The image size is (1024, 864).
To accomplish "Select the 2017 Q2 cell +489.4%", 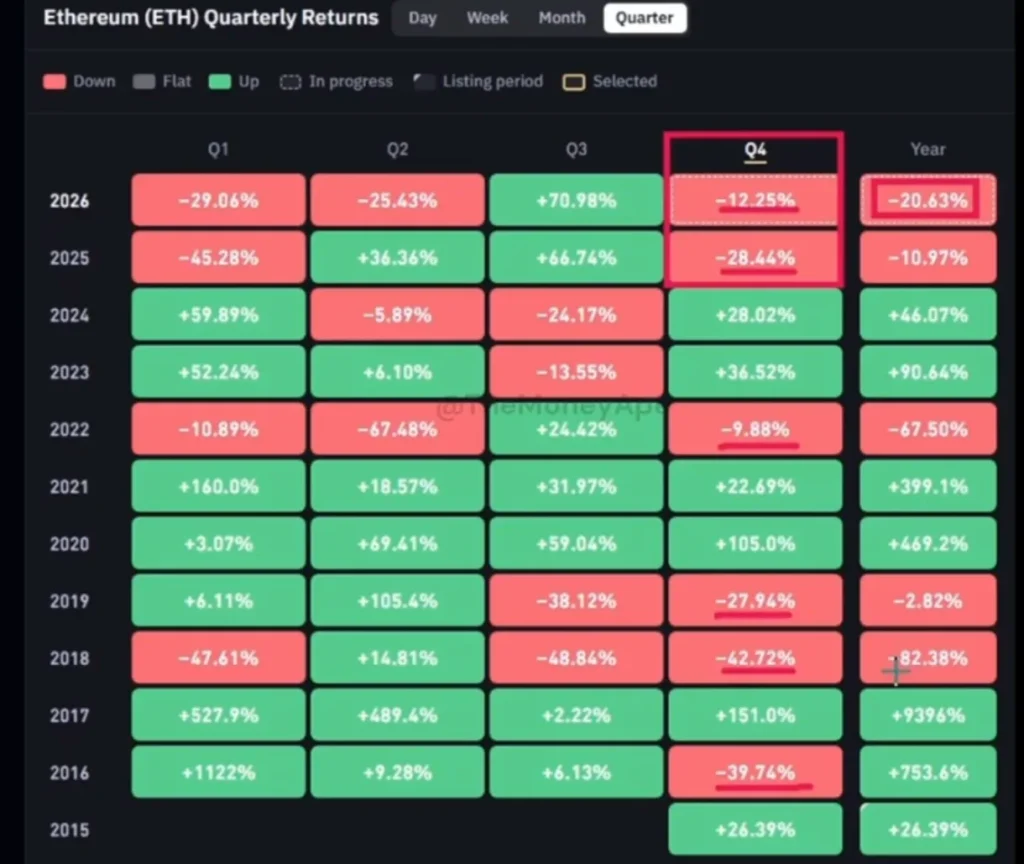I will pos(397,715).
